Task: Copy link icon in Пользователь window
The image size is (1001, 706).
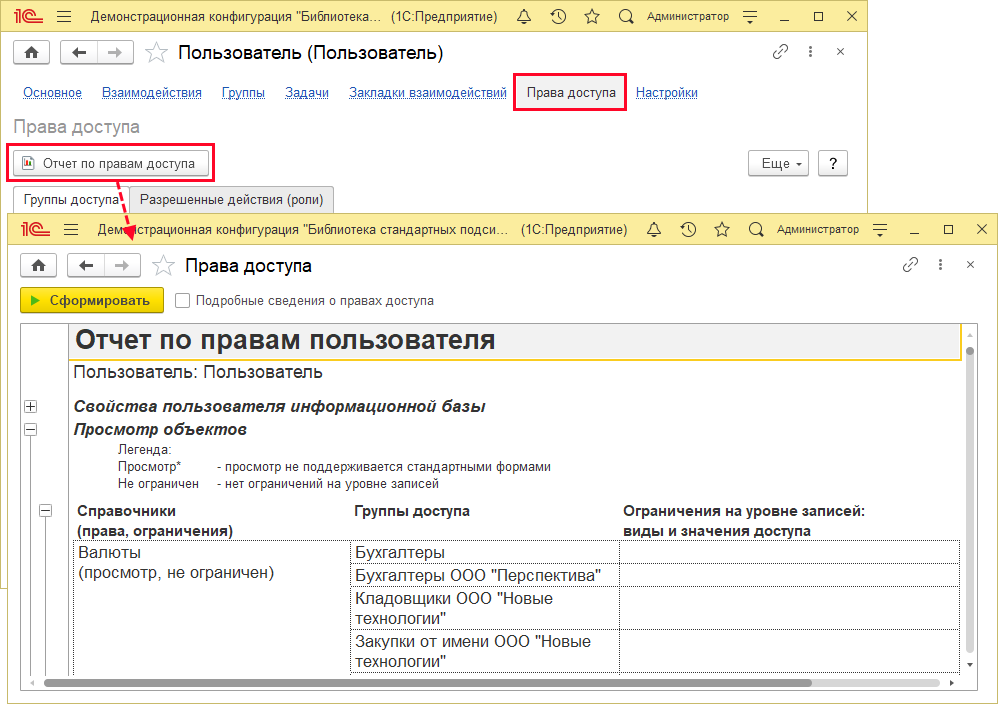Action: click(x=780, y=52)
